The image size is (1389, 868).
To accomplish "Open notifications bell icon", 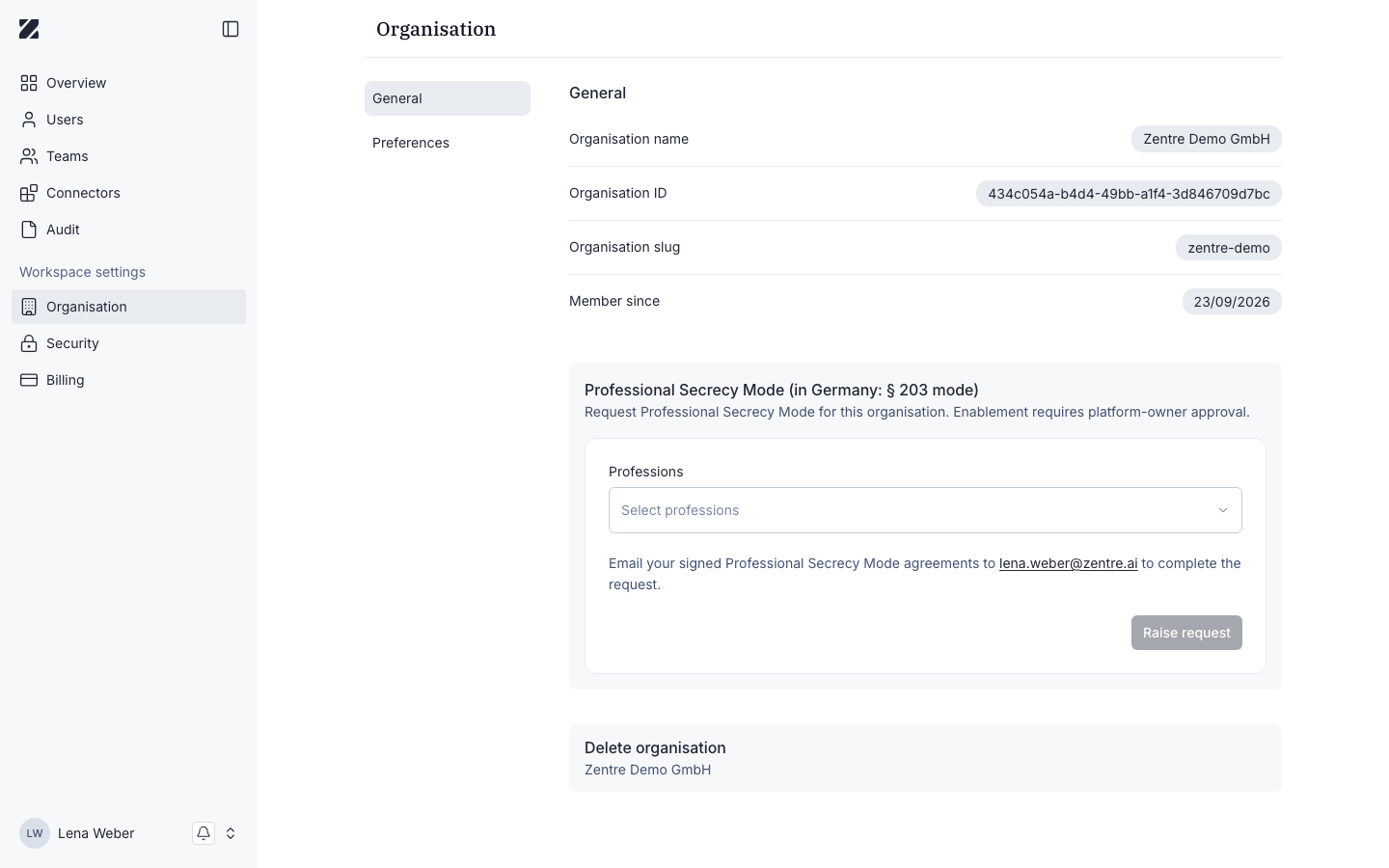I will [204, 833].
